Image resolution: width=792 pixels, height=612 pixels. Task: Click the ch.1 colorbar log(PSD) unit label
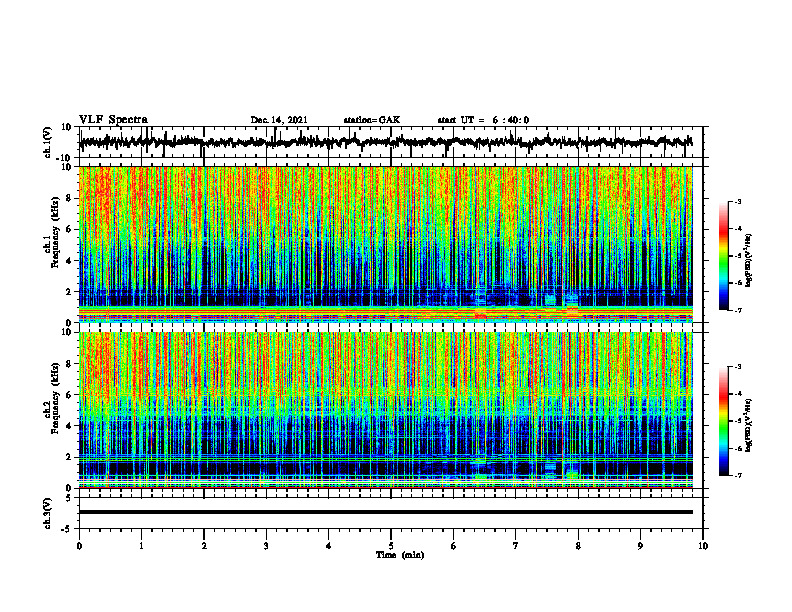749,261
